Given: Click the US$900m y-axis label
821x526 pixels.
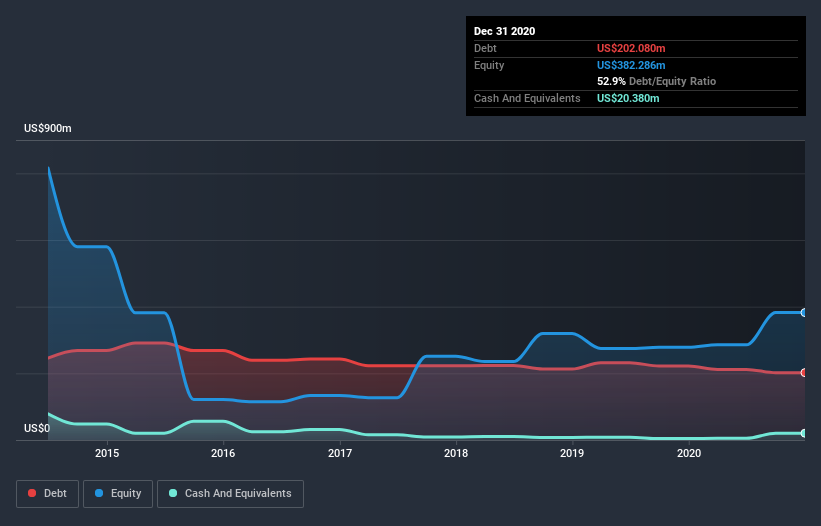Looking at the screenshot, I should (48, 128).
